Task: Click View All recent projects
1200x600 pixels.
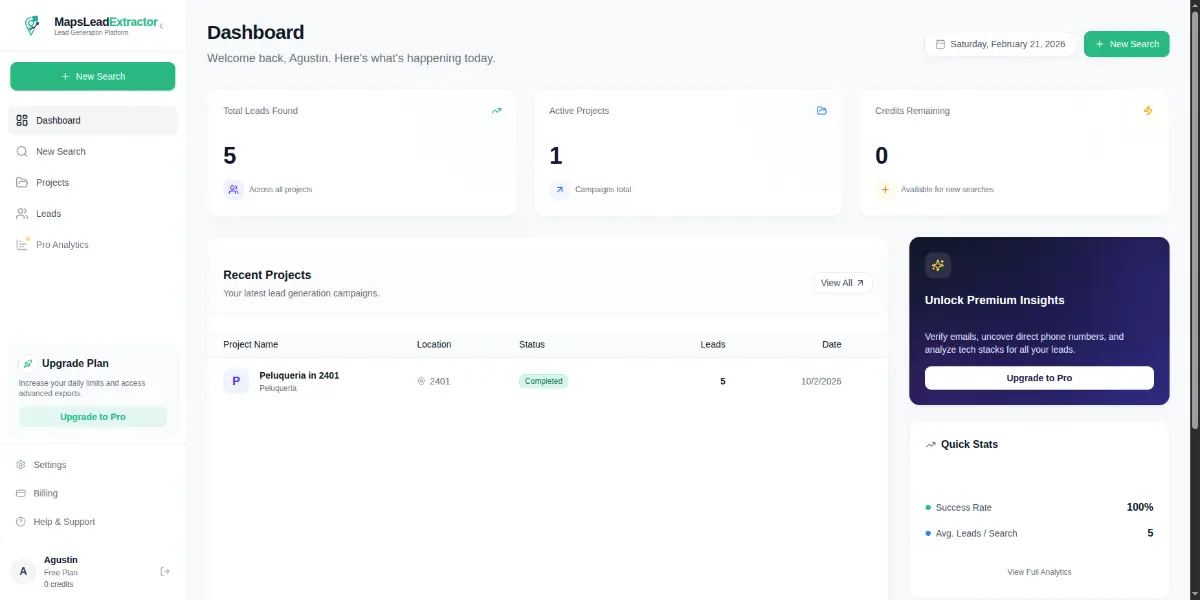Action: (x=842, y=283)
